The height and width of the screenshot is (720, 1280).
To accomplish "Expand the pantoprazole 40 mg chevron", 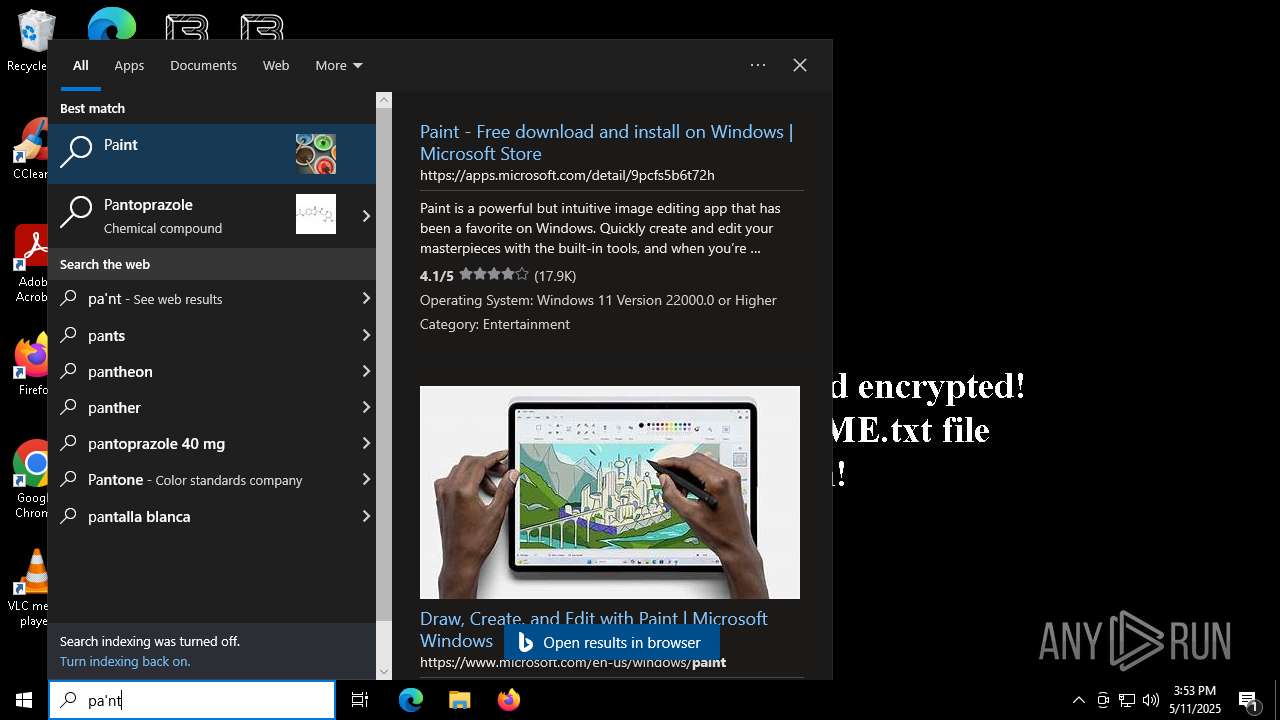I will (x=366, y=443).
